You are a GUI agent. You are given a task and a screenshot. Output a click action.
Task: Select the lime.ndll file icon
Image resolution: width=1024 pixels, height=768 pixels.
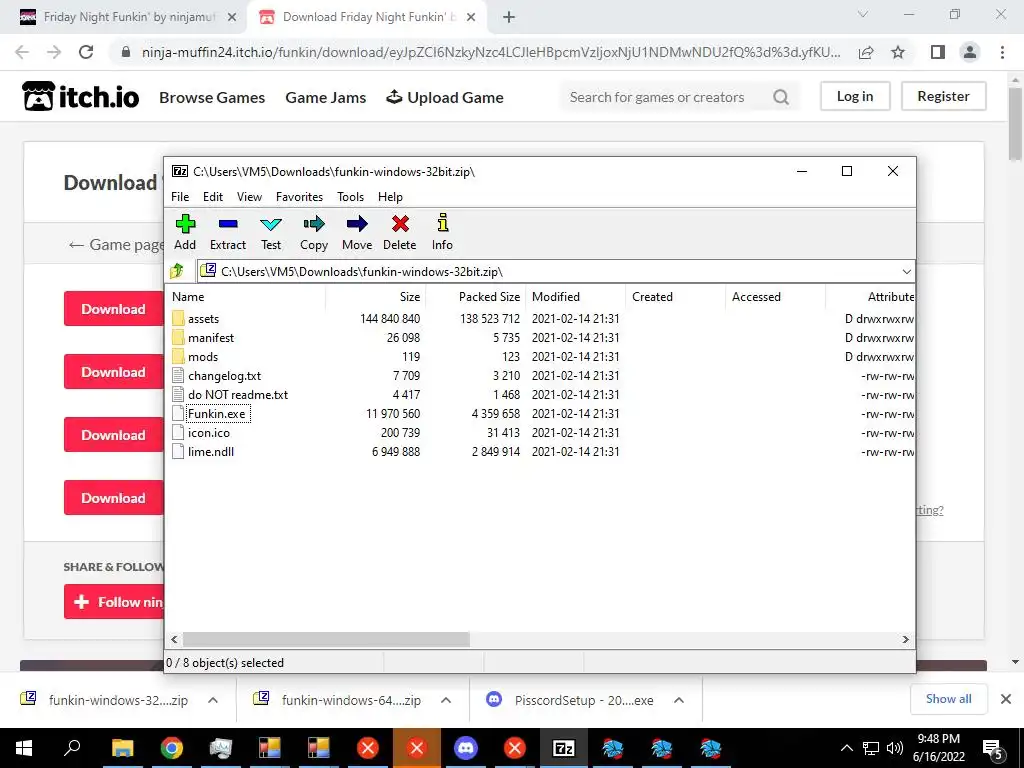(178, 451)
